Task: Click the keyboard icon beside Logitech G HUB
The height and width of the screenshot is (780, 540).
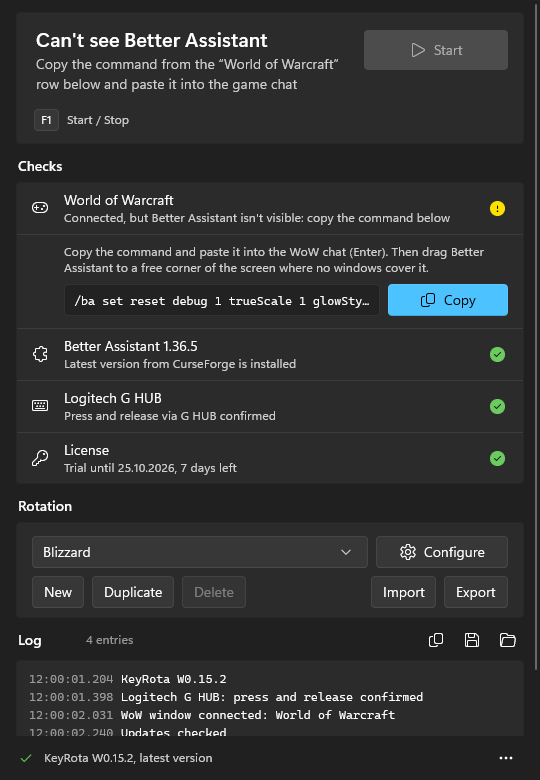Action: pos(40,406)
